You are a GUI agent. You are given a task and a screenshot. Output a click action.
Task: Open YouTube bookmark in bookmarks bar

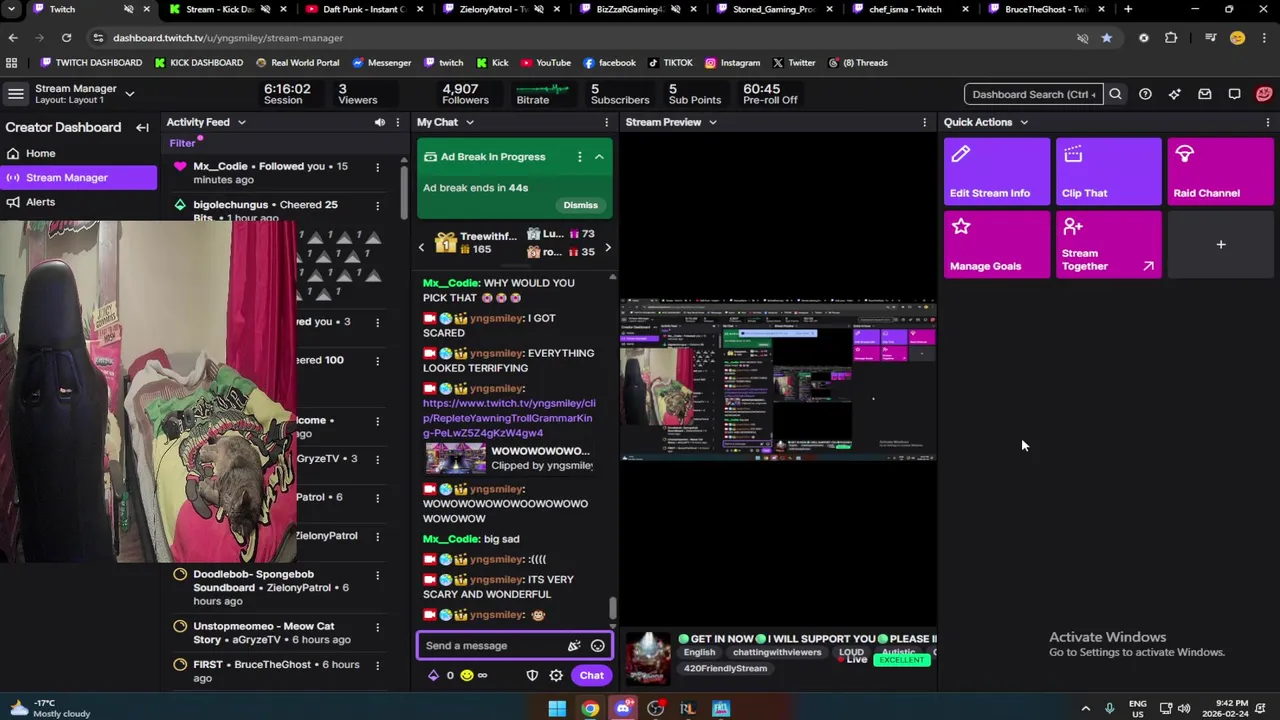[545, 62]
